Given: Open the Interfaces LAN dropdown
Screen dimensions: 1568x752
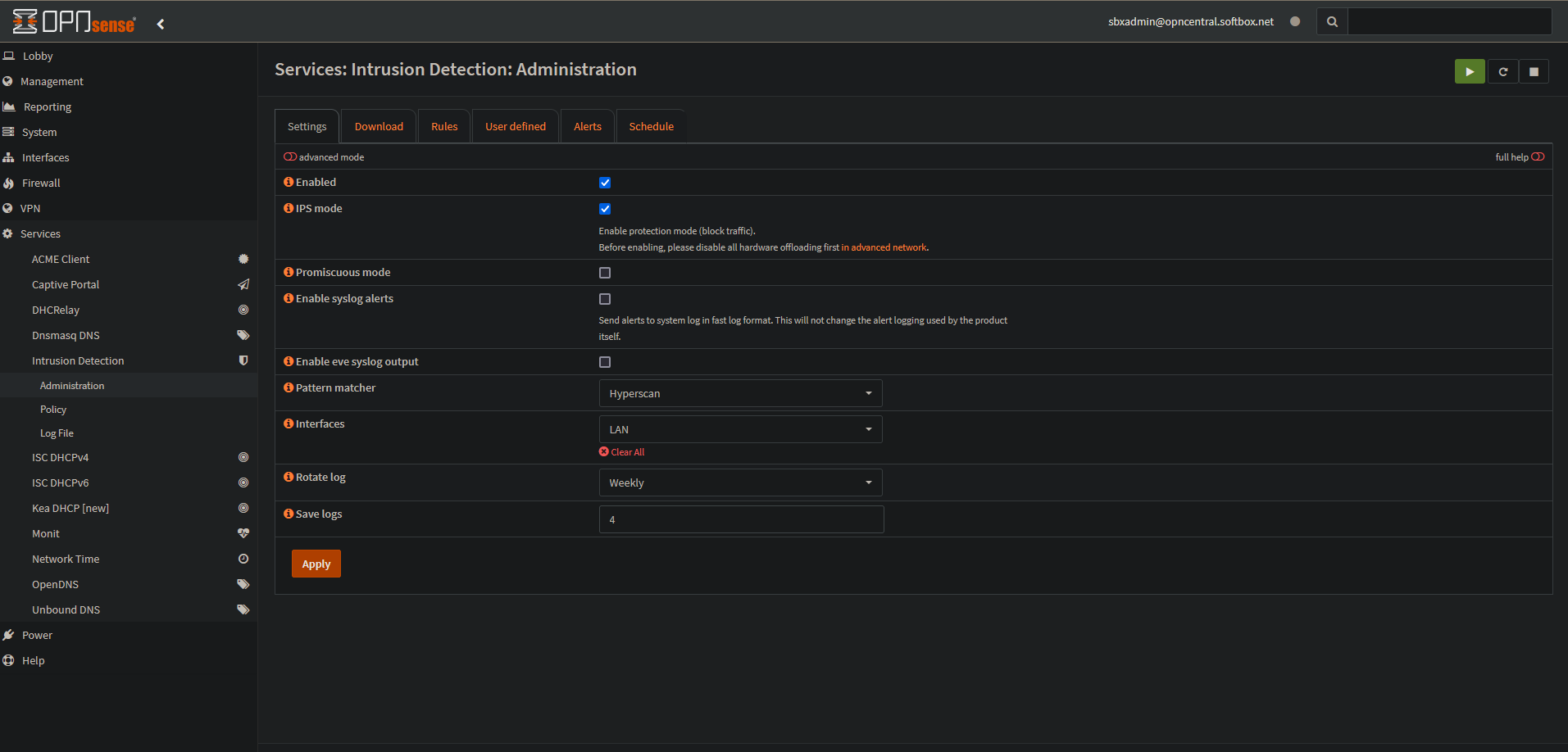Looking at the screenshot, I should coord(740,429).
